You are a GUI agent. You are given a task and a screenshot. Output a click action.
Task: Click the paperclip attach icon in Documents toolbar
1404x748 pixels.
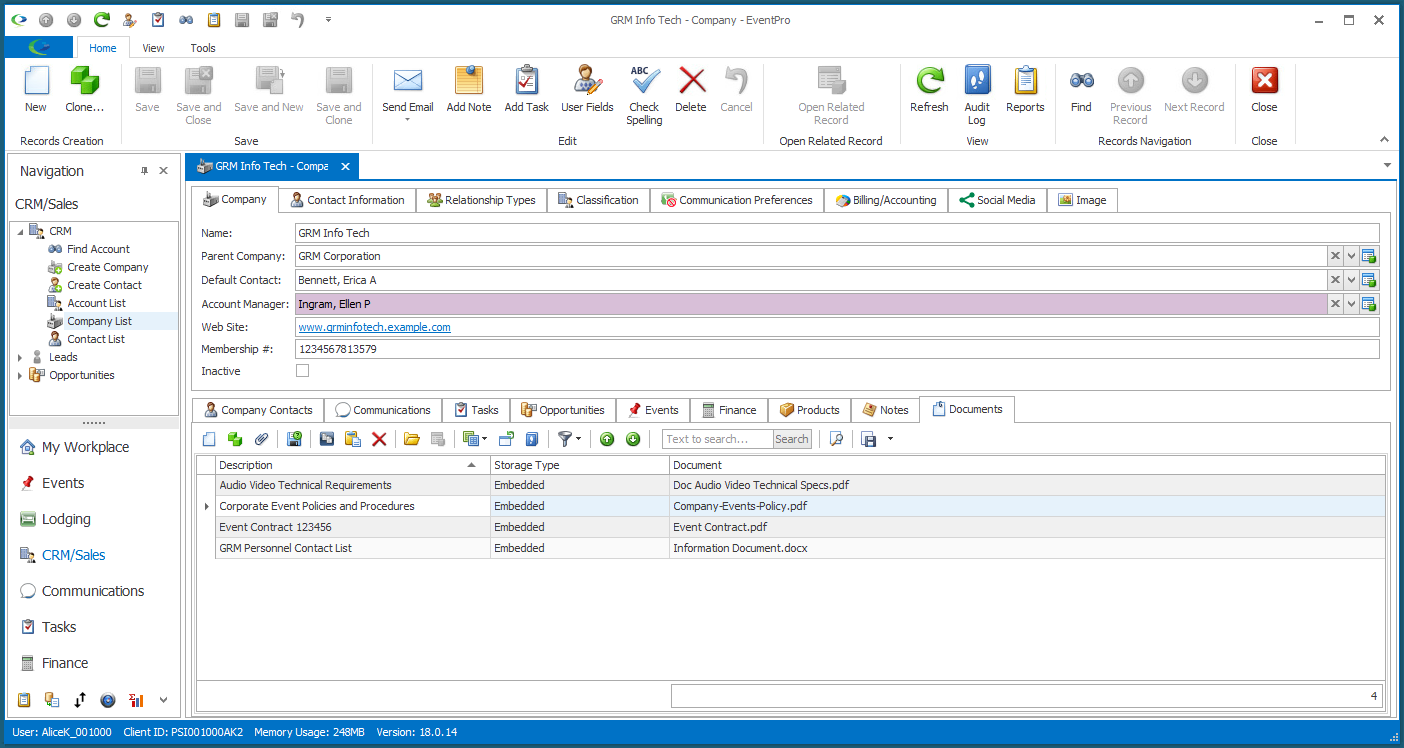tap(261, 438)
